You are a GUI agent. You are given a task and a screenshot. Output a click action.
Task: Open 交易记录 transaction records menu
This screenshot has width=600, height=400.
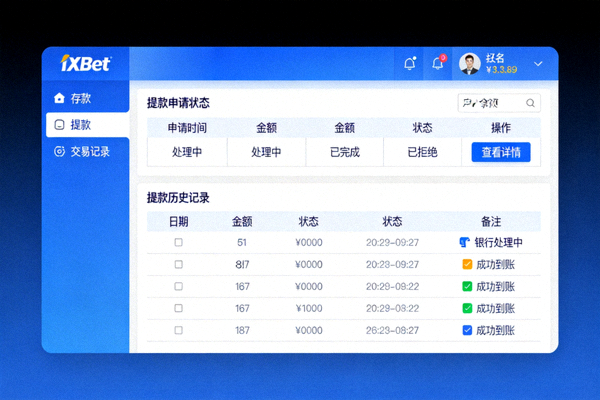[x=82, y=152]
